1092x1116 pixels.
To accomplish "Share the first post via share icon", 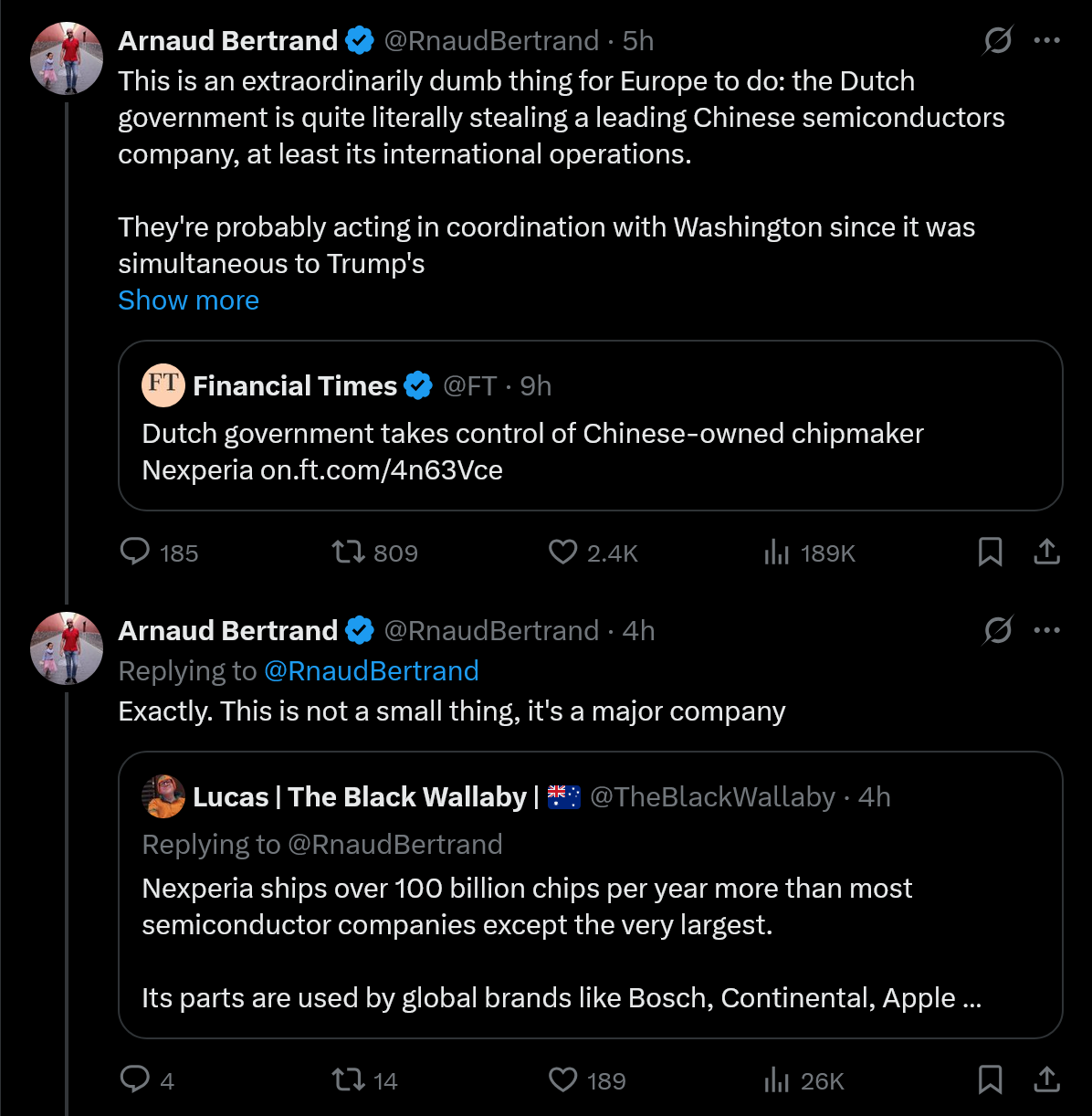I will coord(1046,552).
